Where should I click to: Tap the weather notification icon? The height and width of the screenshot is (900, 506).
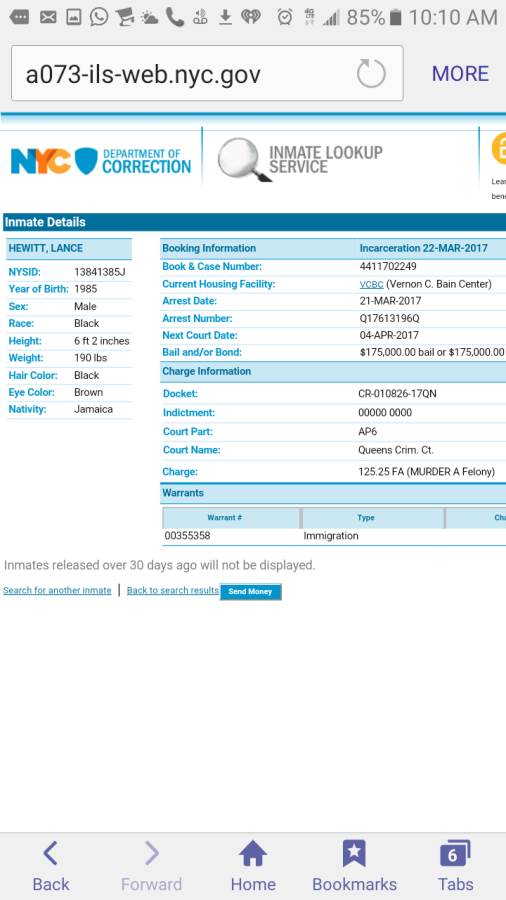click(149, 18)
